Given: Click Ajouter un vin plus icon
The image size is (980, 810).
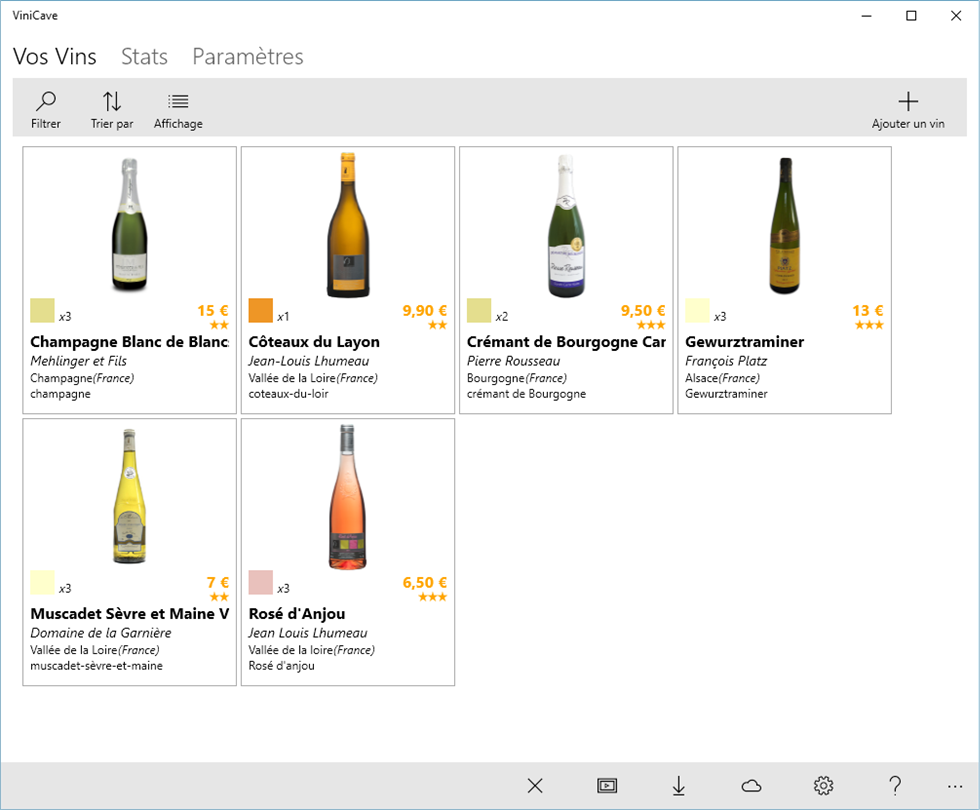Looking at the screenshot, I should pos(907,102).
